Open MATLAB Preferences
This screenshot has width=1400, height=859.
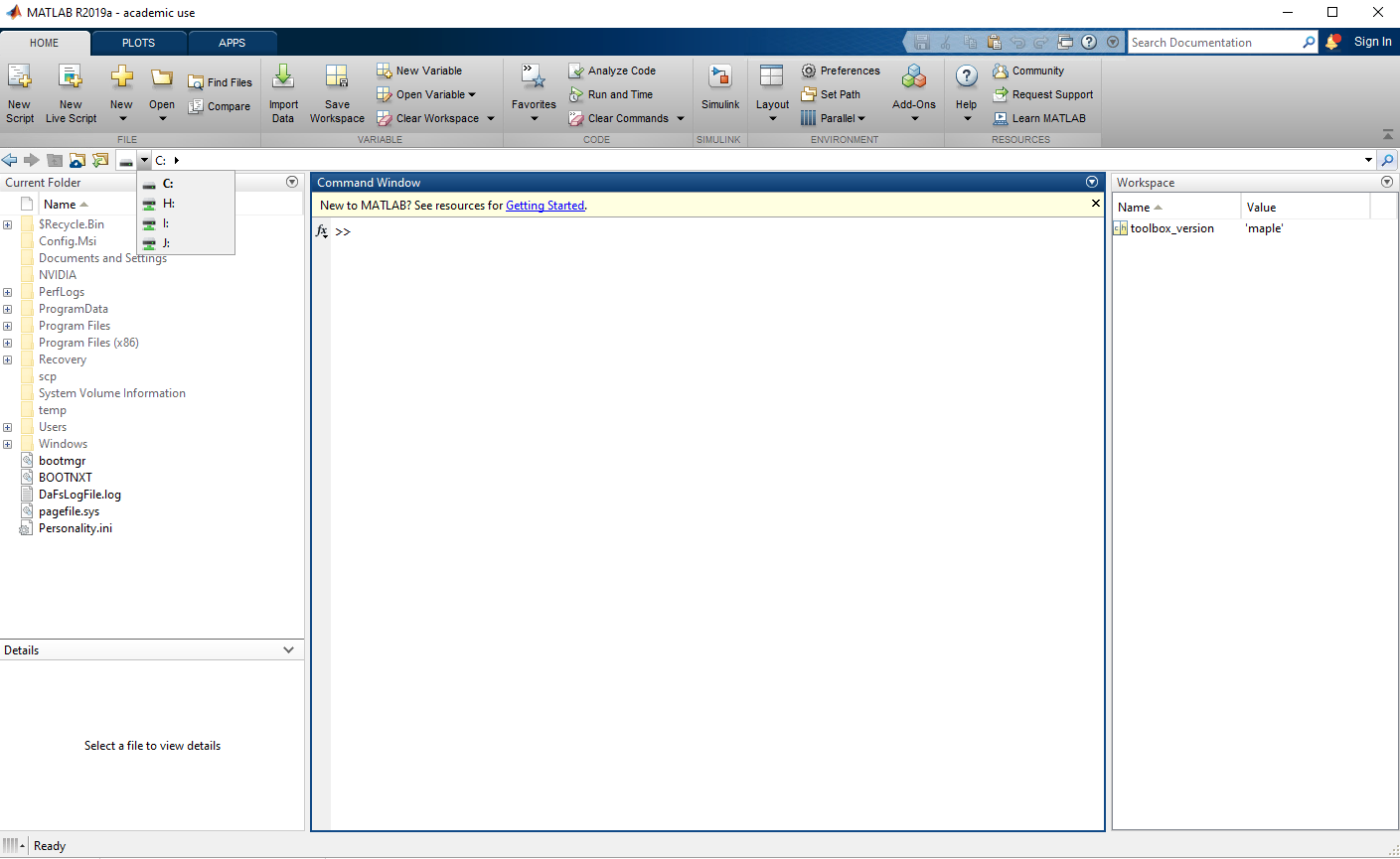pyautogui.click(x=841, y=71)
